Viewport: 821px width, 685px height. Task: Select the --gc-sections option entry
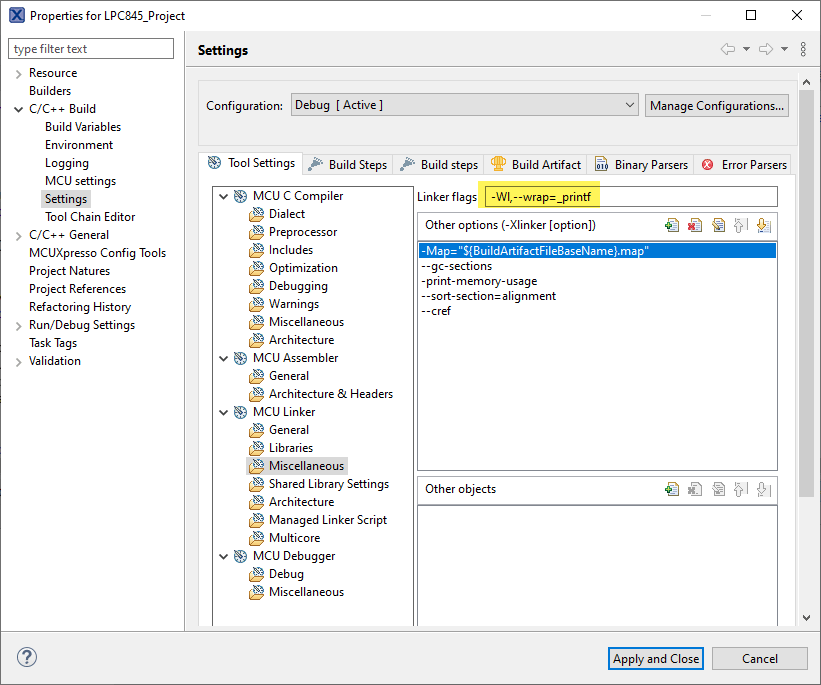click(x=457, y=266)
